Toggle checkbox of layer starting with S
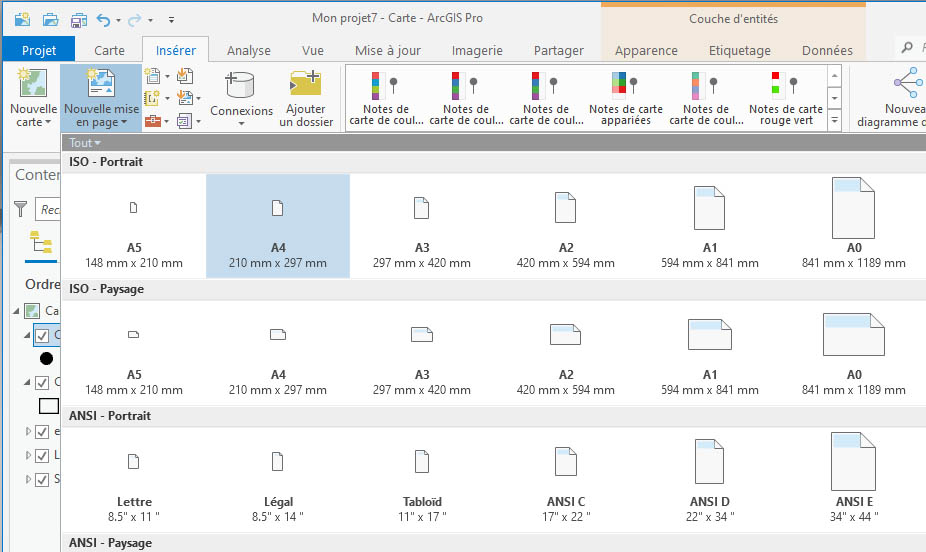The height and width of the screenshot is (552, 926). tap(42, 480)
